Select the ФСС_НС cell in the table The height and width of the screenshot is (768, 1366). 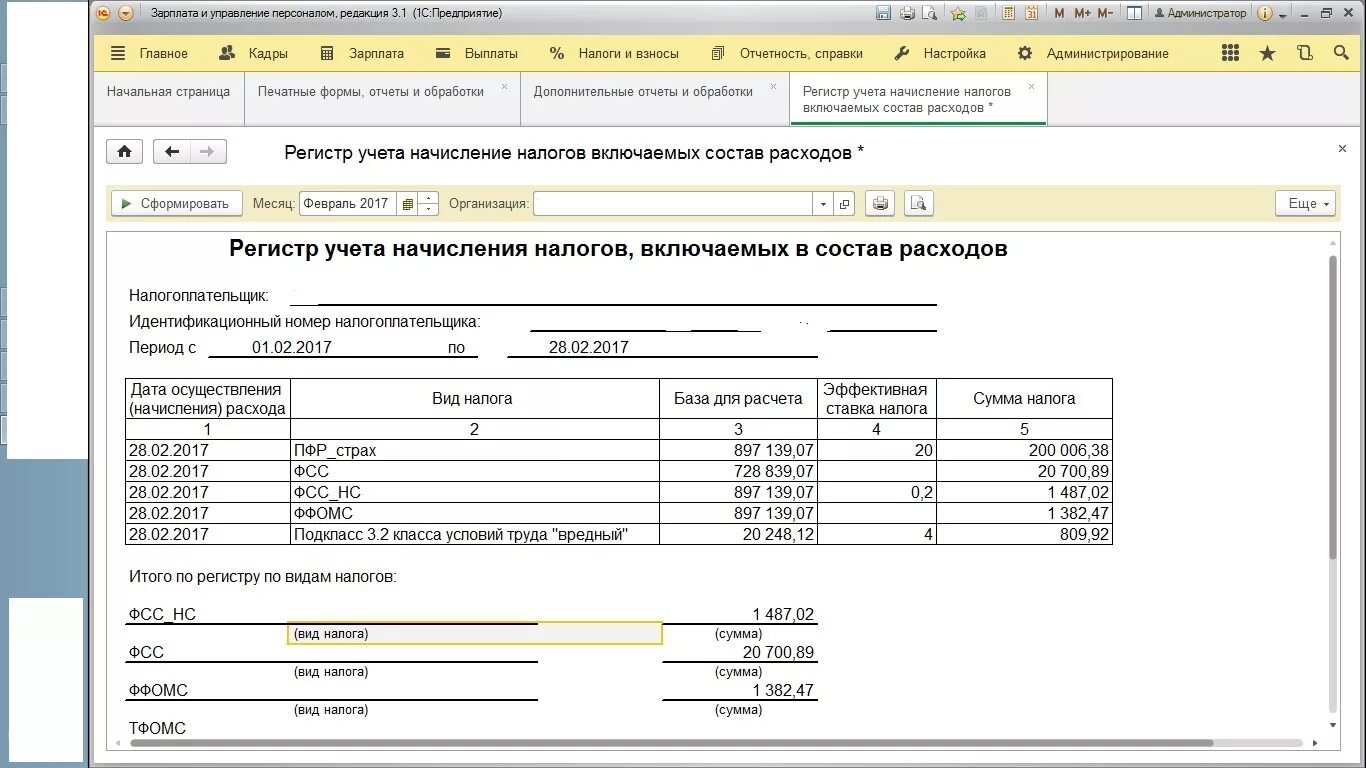(x=474, y=492)
